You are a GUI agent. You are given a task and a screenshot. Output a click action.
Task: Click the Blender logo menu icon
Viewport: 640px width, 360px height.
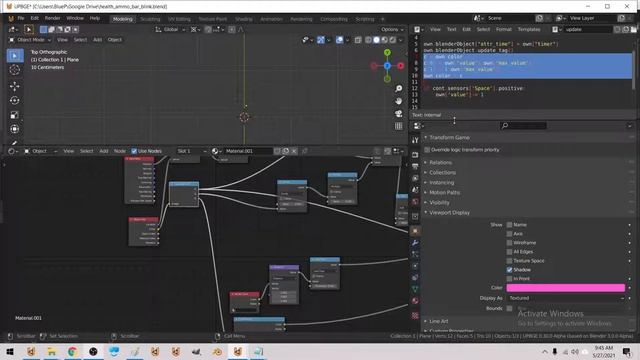pos(11,18)
